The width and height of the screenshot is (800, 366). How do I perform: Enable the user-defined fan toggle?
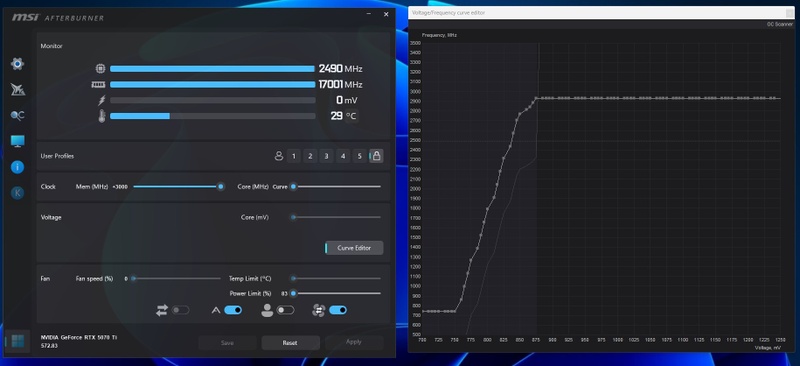(x=285, y=310)
